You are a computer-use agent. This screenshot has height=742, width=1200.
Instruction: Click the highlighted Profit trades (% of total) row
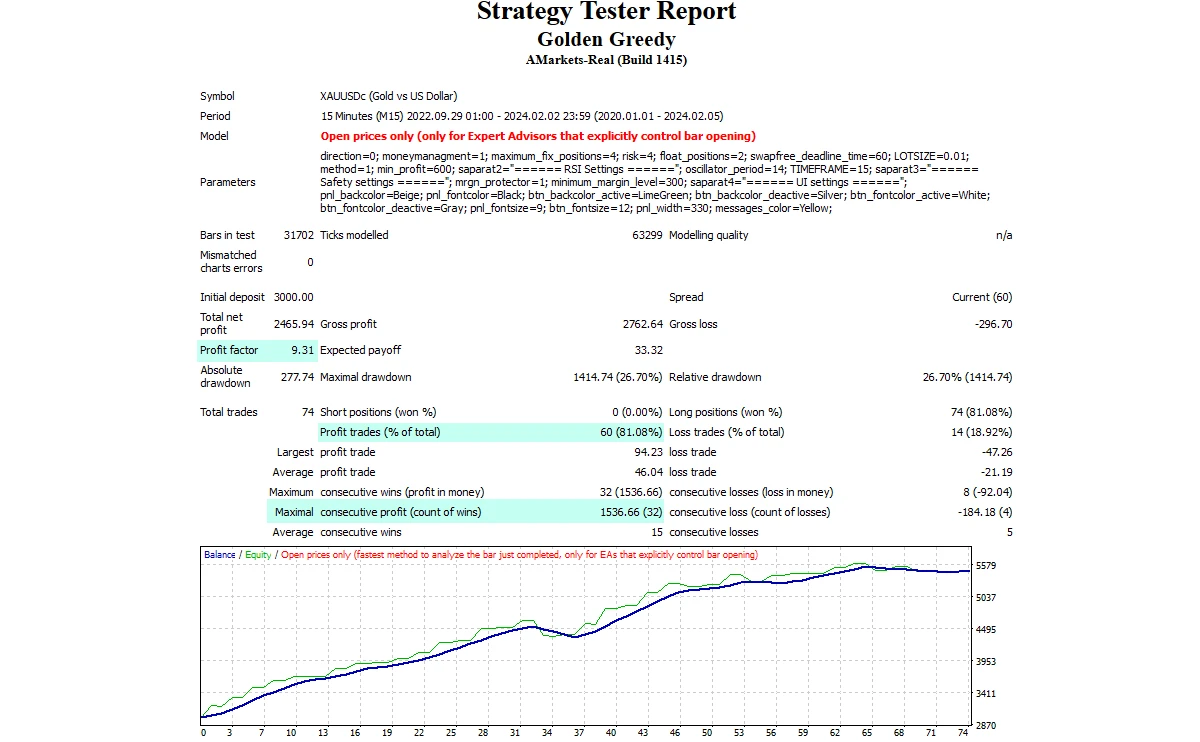(x=490, y=432)
